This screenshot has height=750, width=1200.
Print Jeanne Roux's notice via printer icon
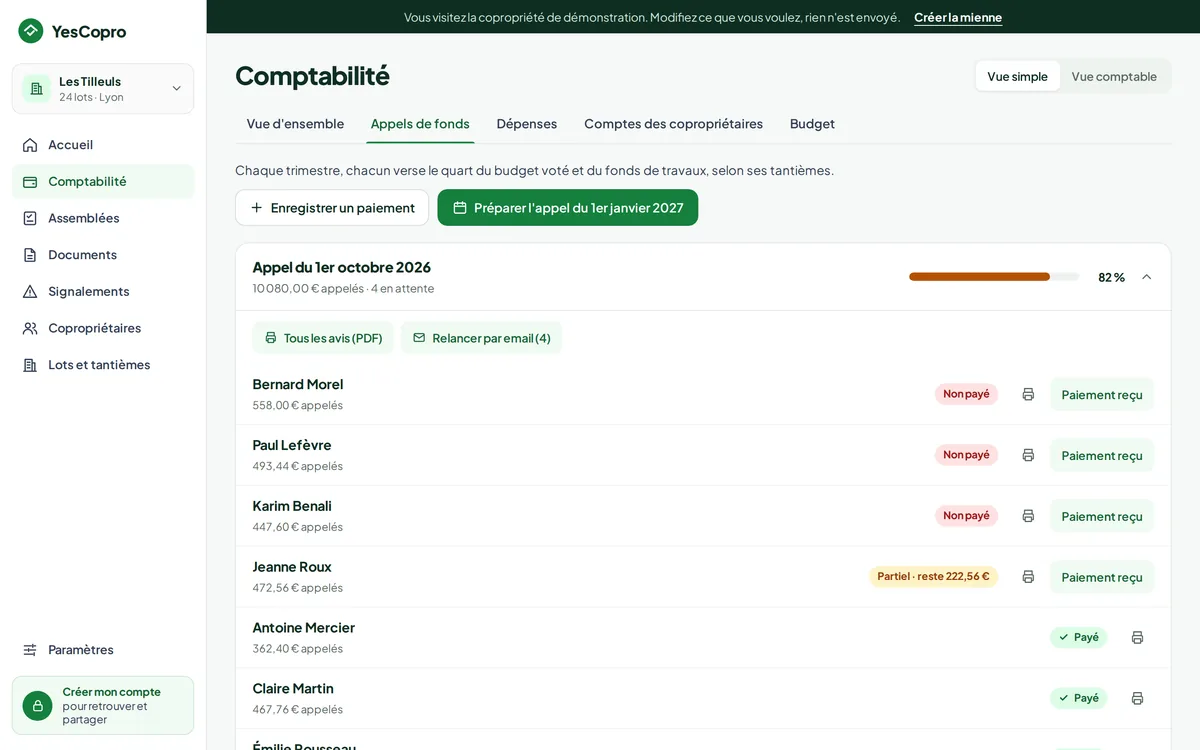(1028, 577)
